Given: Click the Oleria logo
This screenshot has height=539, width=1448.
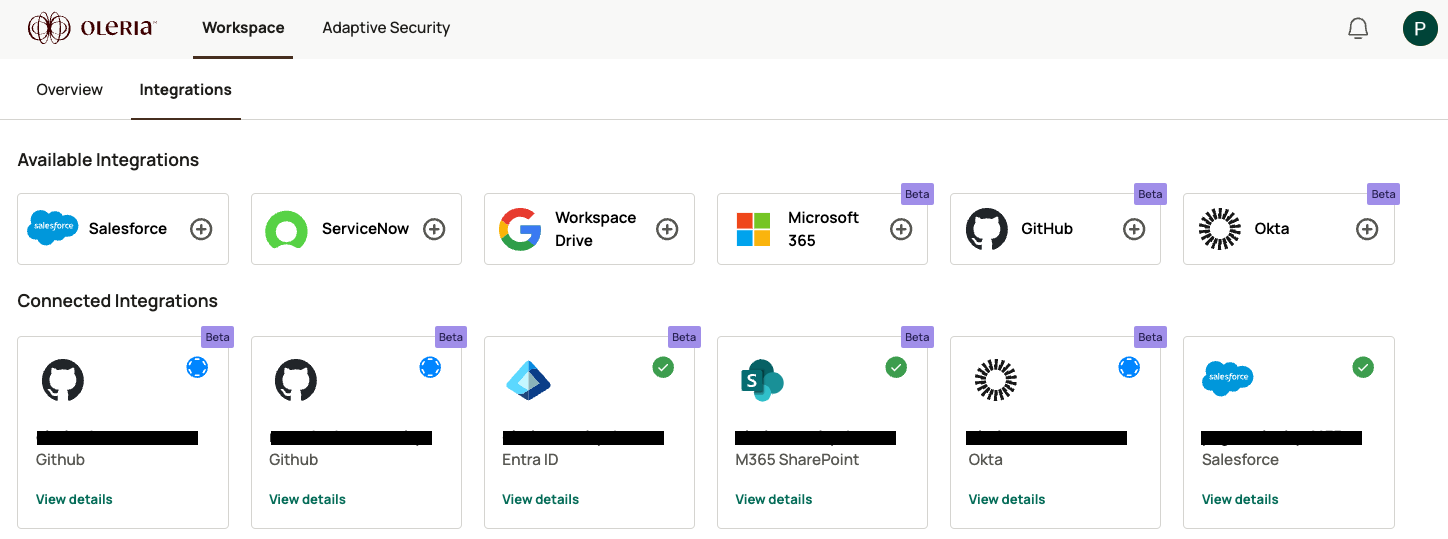Looking at the screenshot, I should coord(92,28).
